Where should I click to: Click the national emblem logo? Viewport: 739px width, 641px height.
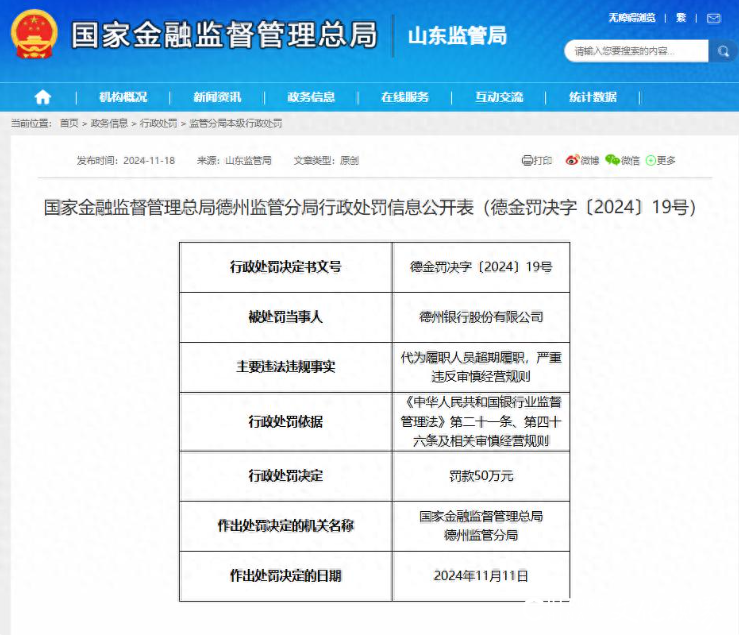(34, 34)
